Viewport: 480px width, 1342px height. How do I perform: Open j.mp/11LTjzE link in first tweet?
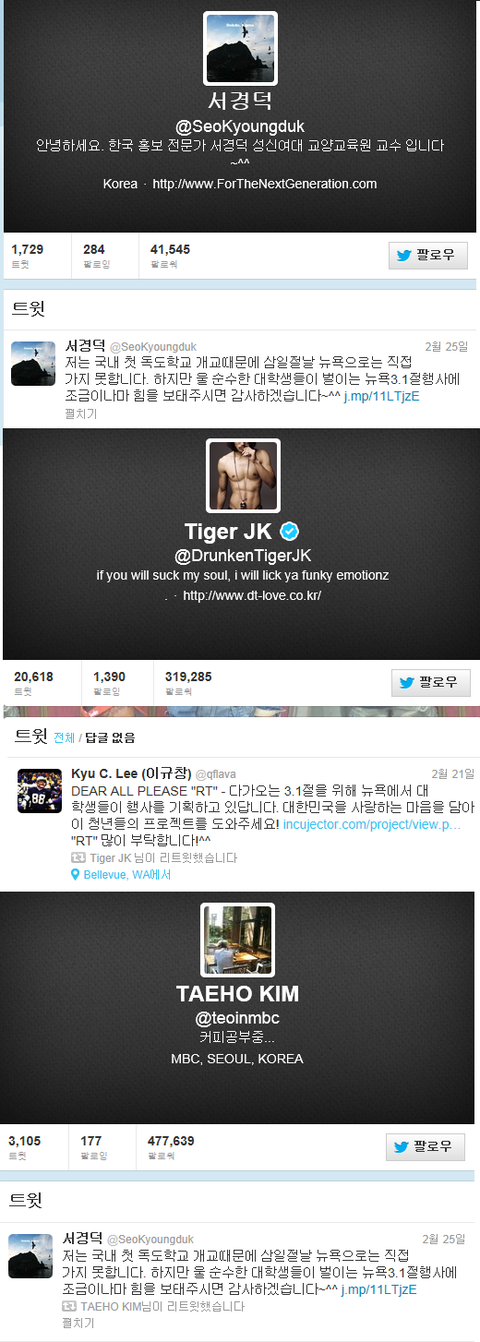click(x=380, y=396)
